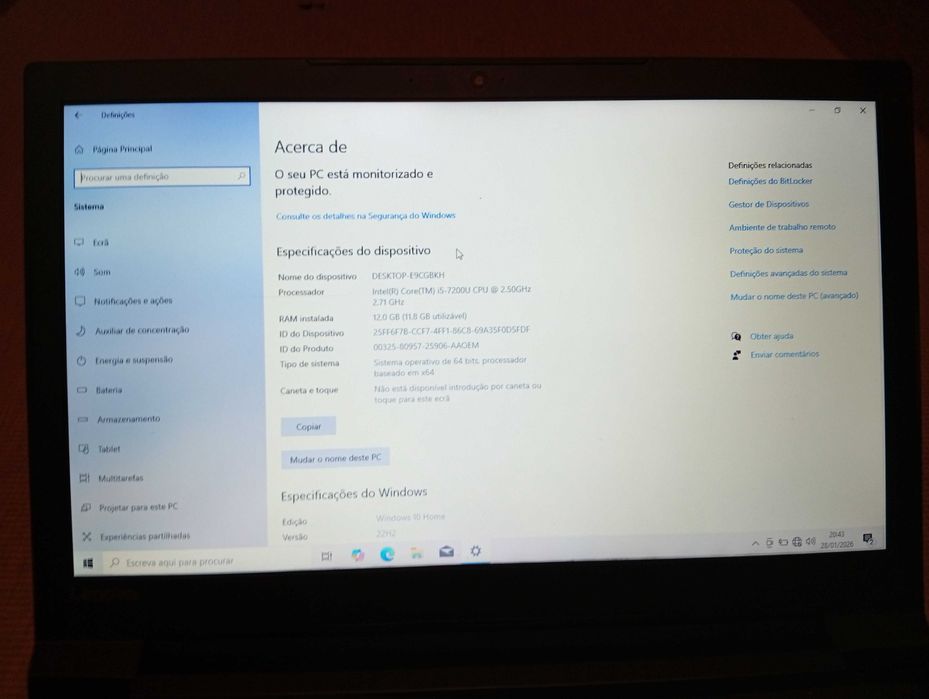Click the Settings gear on taskbar
The image size is (929, 699).
click(x=475, y=551)
